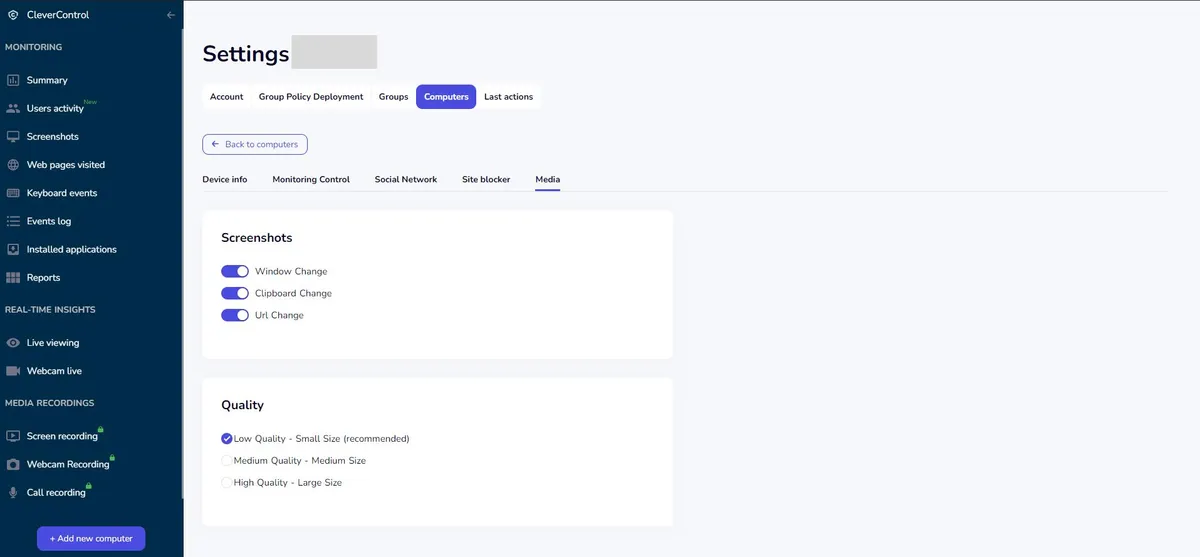Click the CleverControl shield logo
This screenshot has height=557, width=1200.
12,15
